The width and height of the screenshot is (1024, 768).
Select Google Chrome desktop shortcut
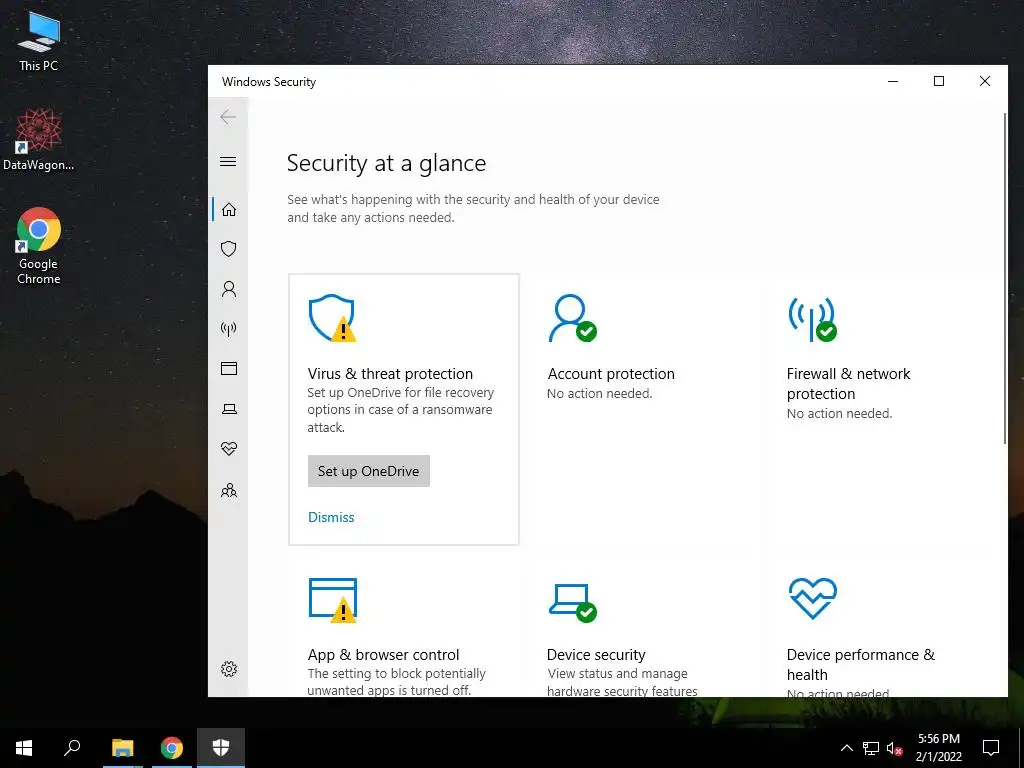(x=39, y=246)
